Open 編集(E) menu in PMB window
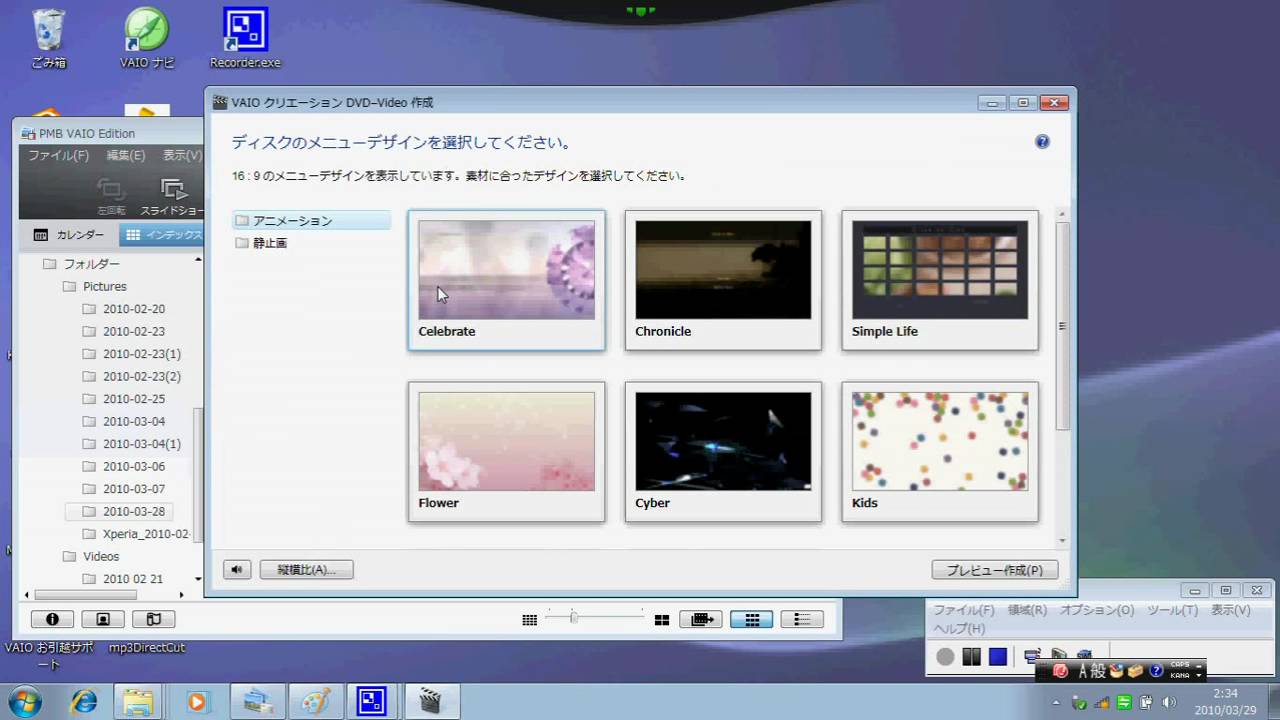Image resolution: width=1280 pixels, height=720 pixels. tap(126, 156)
